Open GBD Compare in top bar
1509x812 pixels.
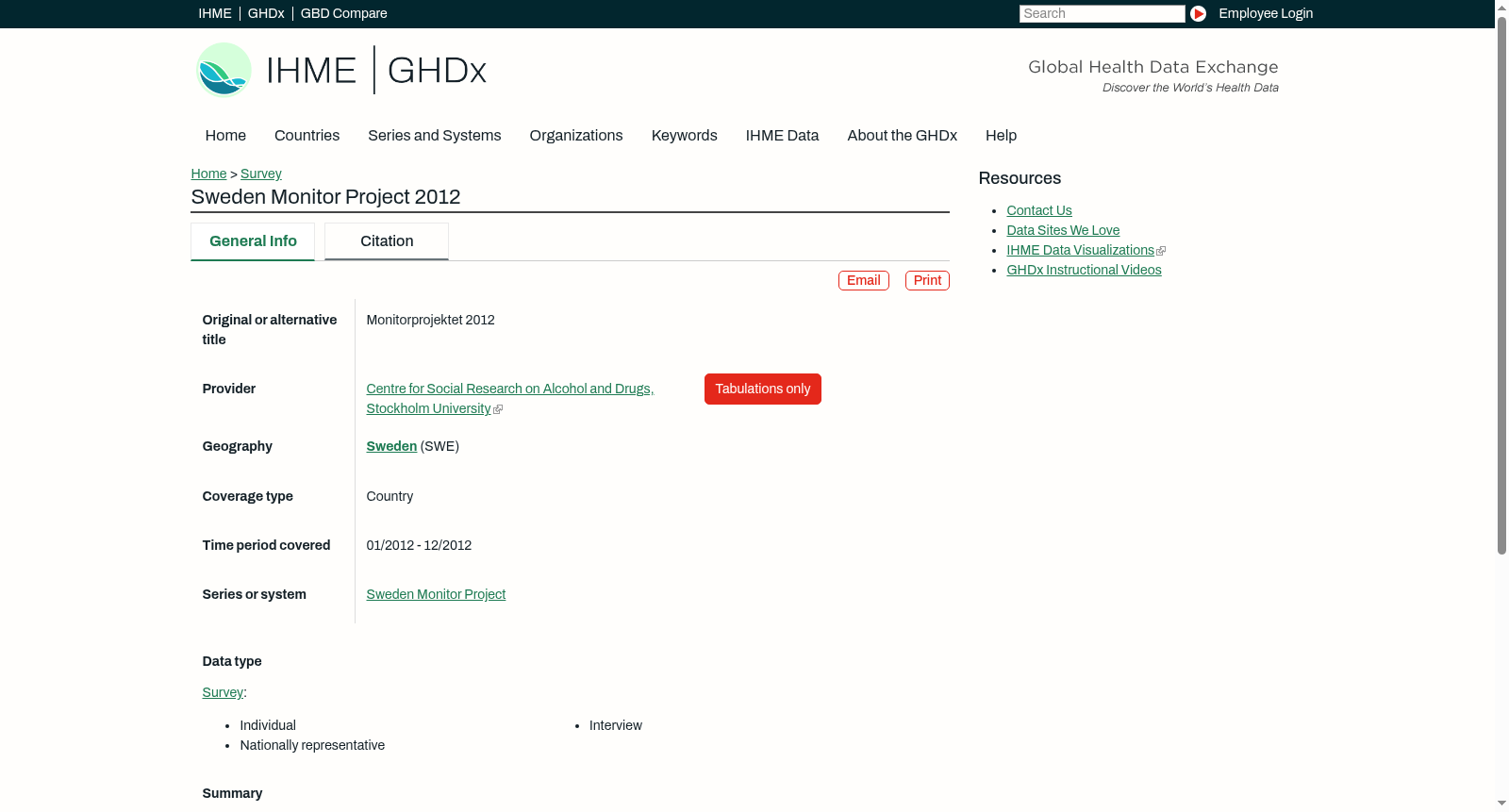click(x=343, y=13)
